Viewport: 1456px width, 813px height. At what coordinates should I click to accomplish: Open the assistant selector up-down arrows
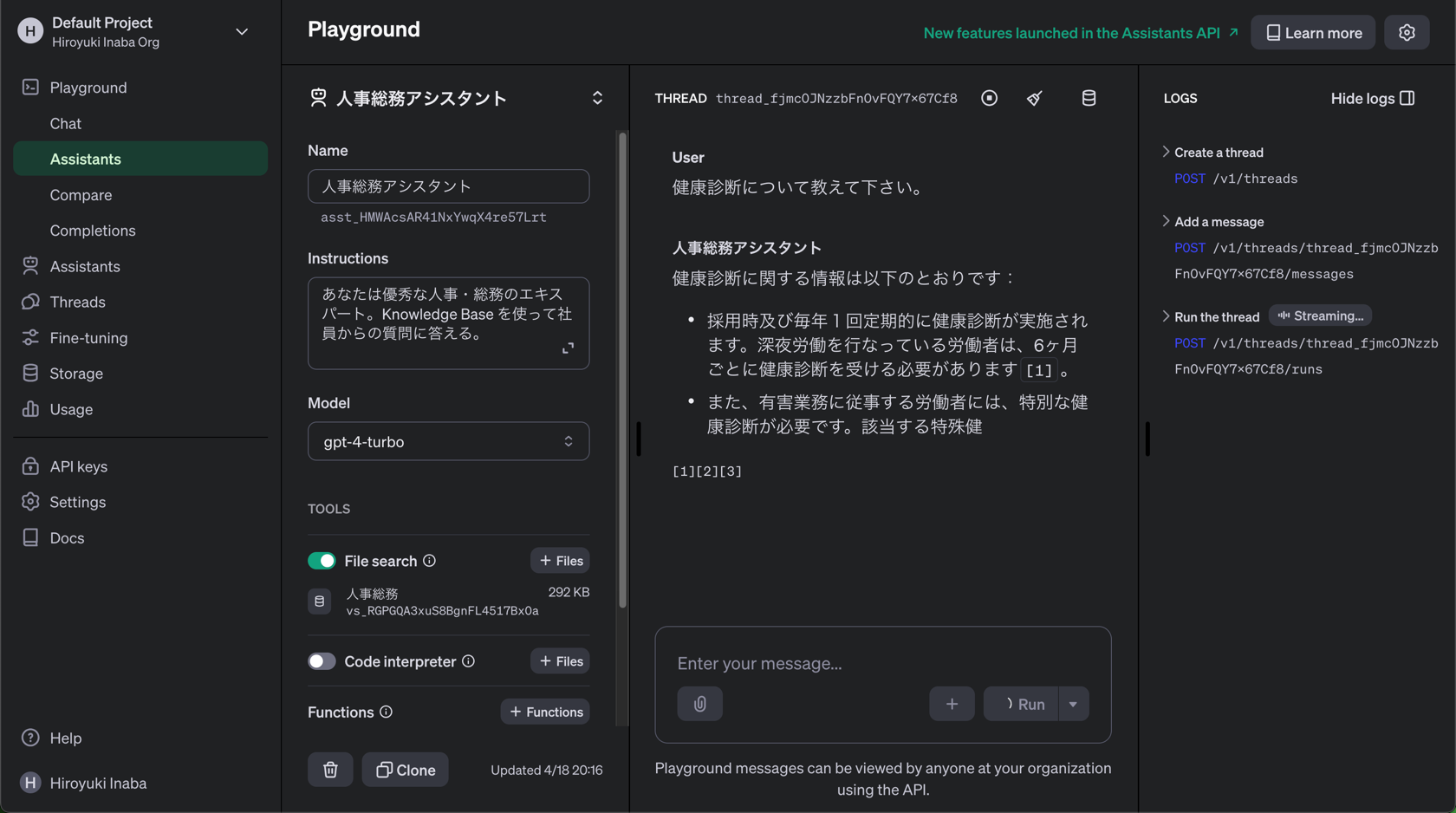pyautogui.click(x=597, y=98)
